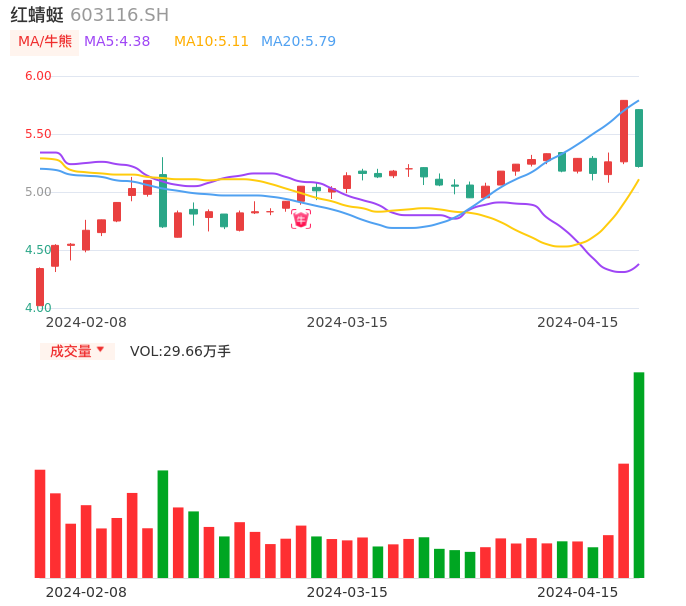Click the 4.00 price axis label

point(38,308)
